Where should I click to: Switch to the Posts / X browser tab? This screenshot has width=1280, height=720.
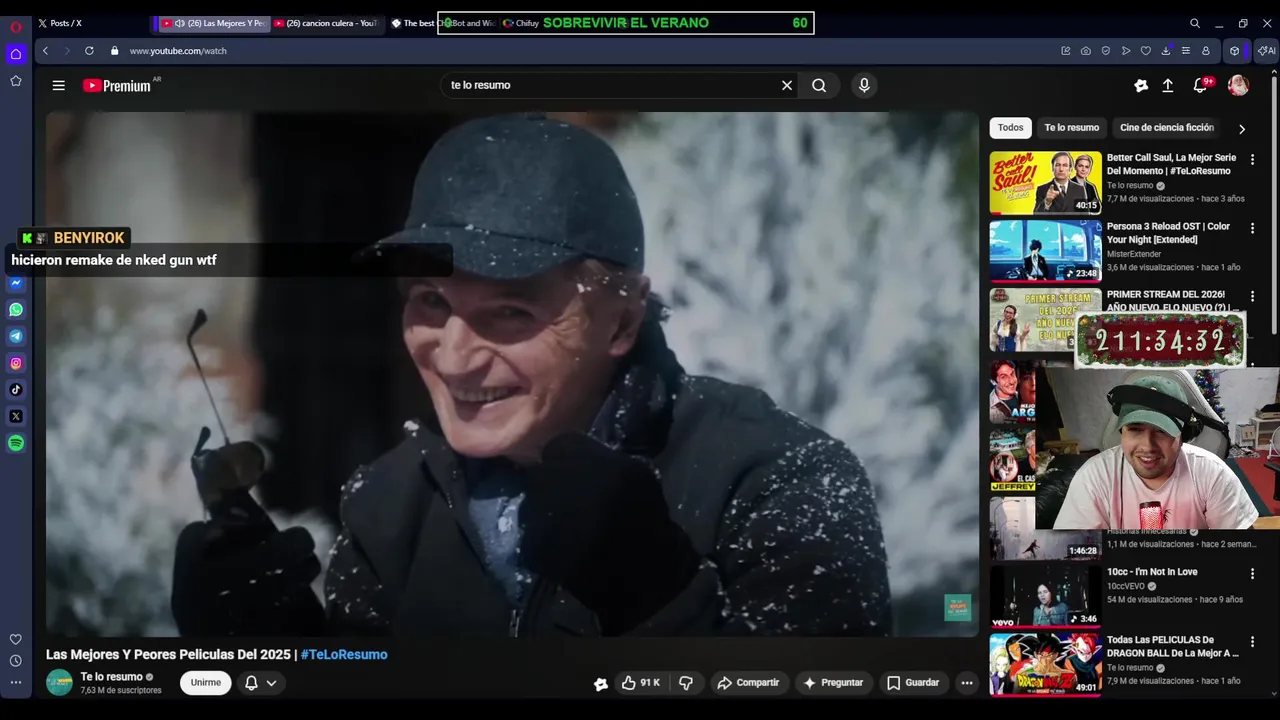point(88,23)
